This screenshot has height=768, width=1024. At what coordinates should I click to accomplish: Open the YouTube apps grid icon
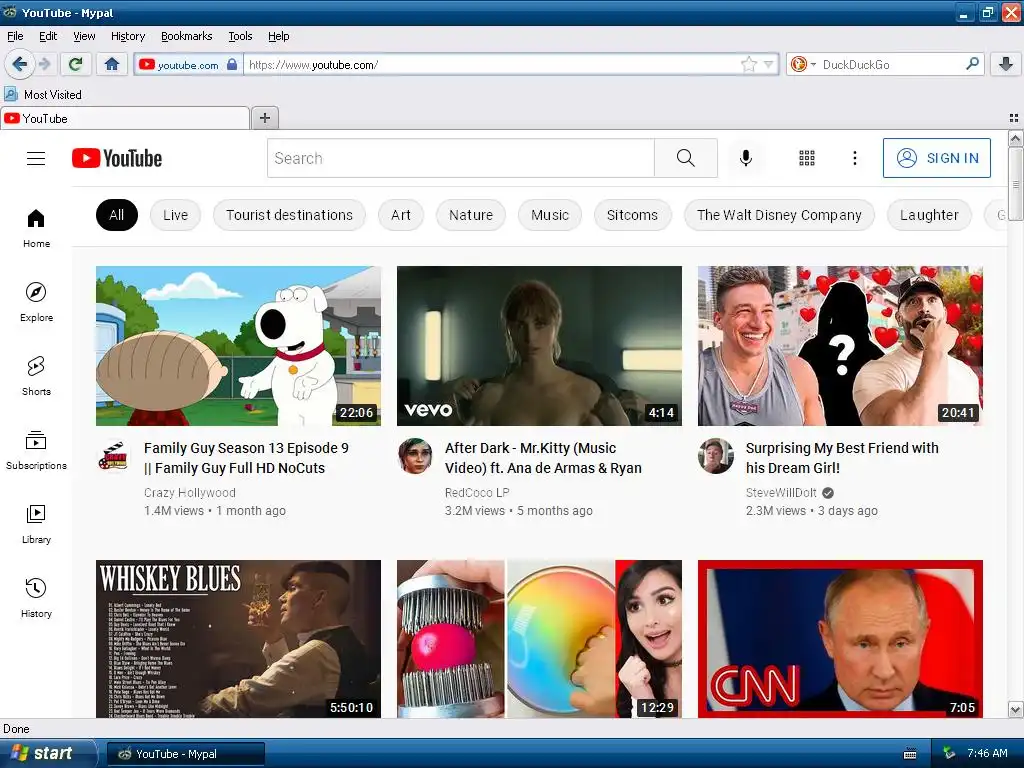point(807,158)
